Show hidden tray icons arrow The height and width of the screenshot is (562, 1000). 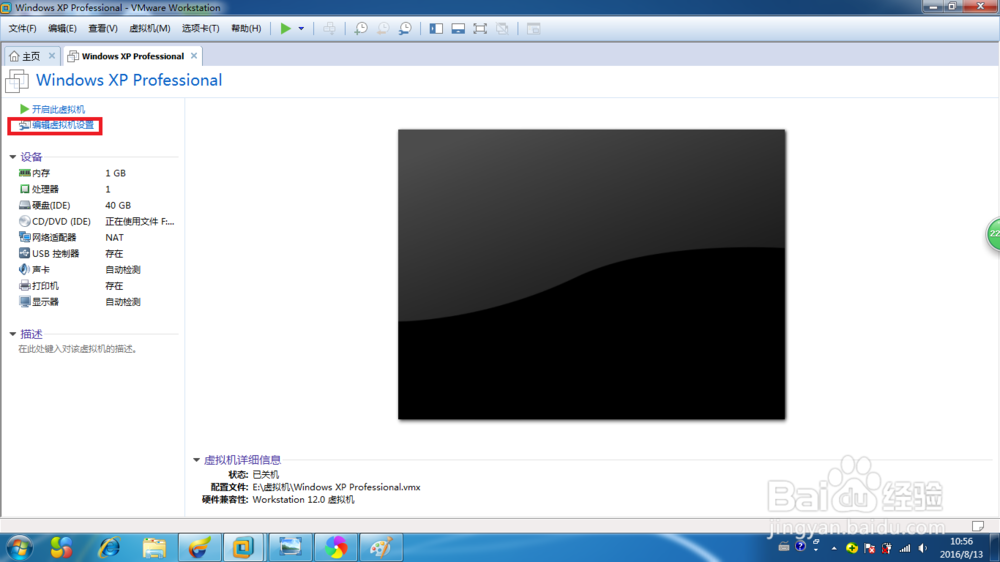pos(834,548)
